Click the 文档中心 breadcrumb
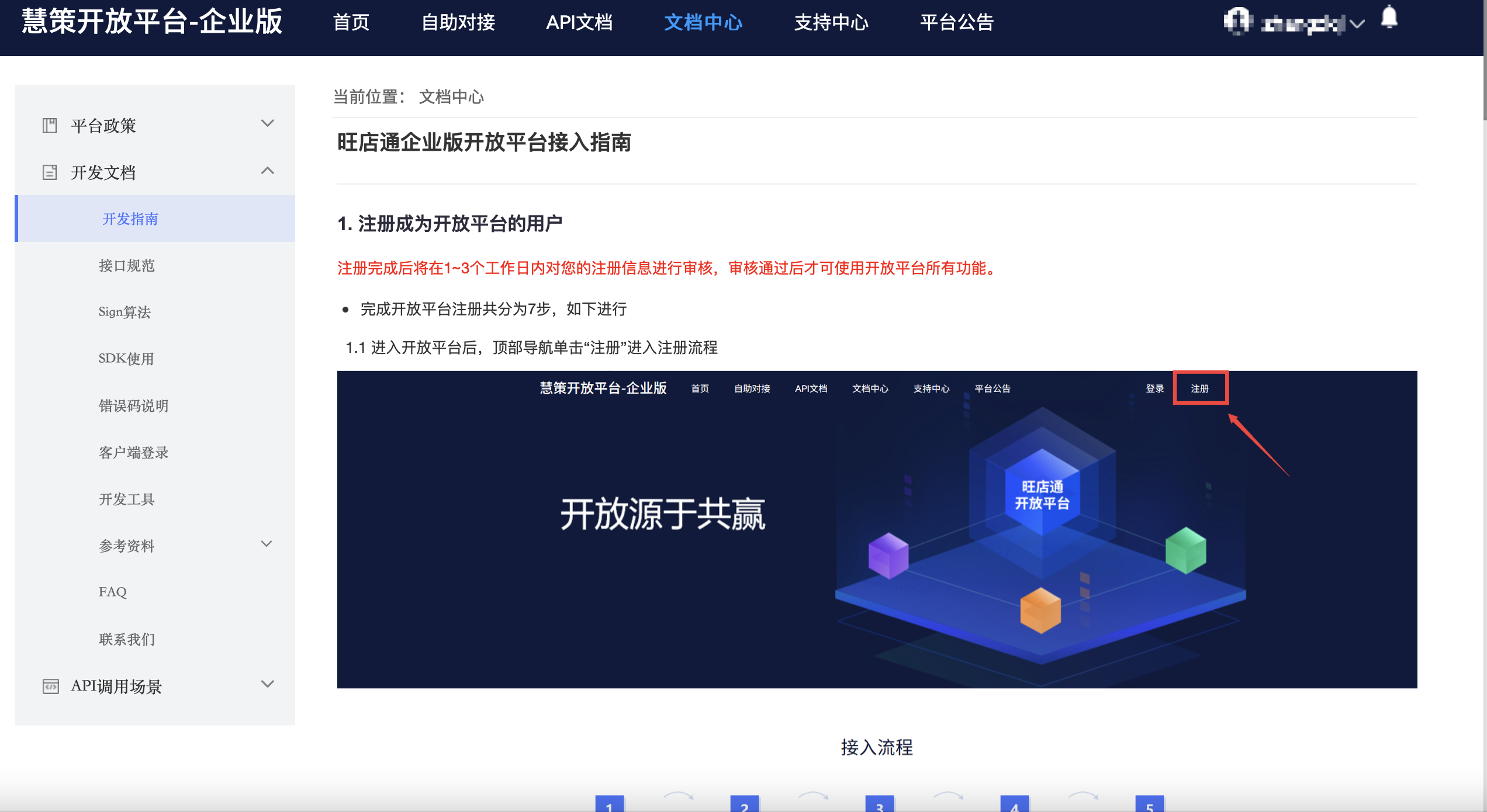This screenshot has height=812, width=1487. 451,97
